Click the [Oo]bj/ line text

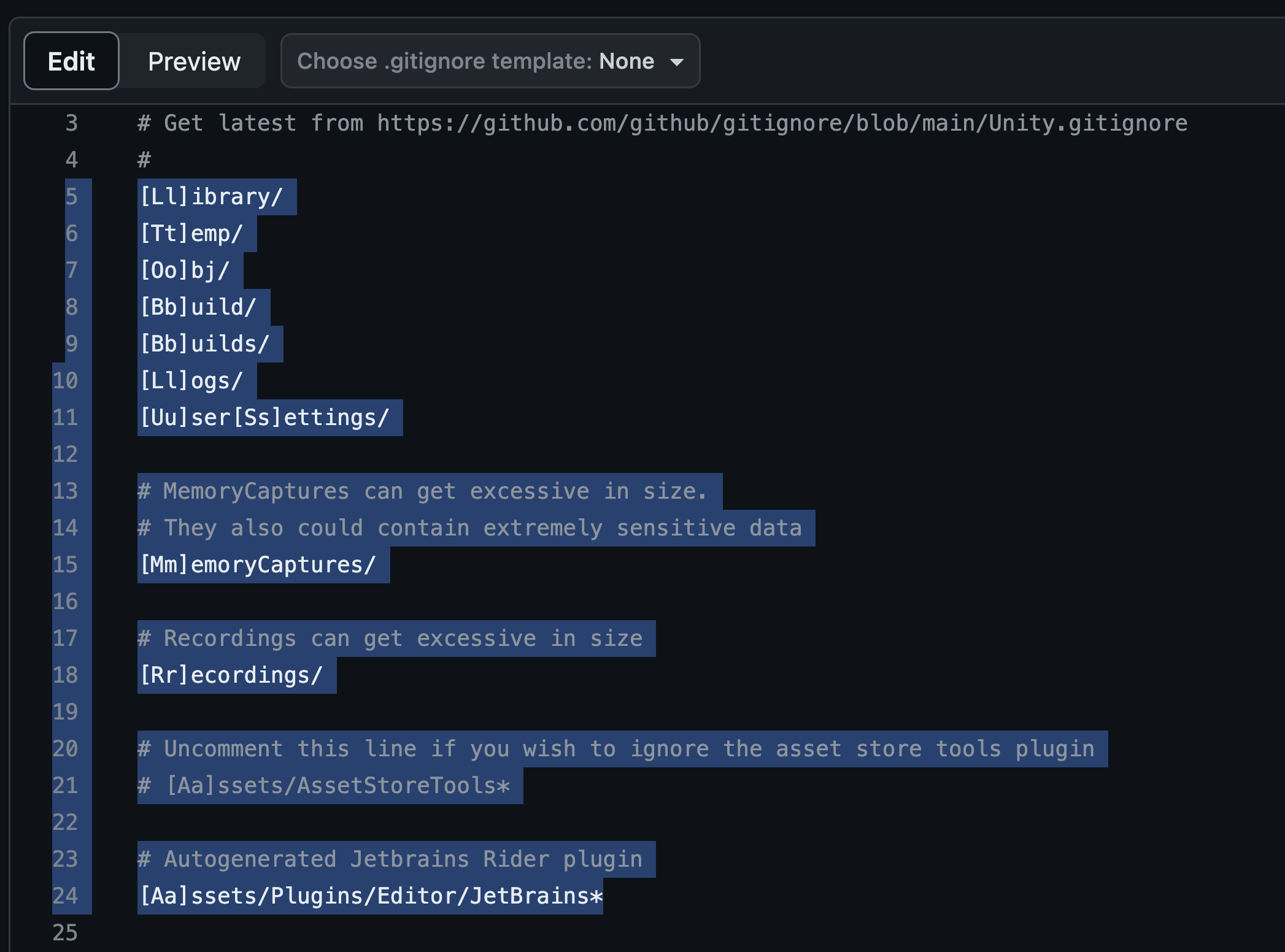(185, 271)
